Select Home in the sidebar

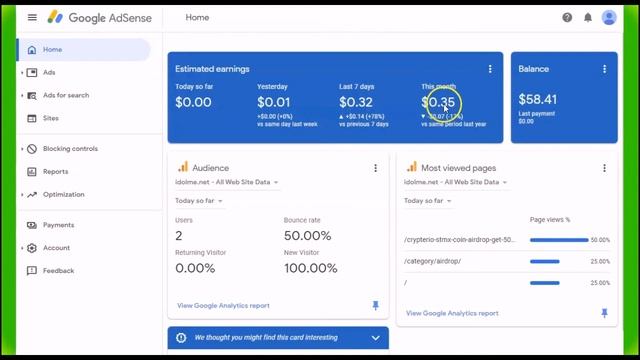(84, 50)
